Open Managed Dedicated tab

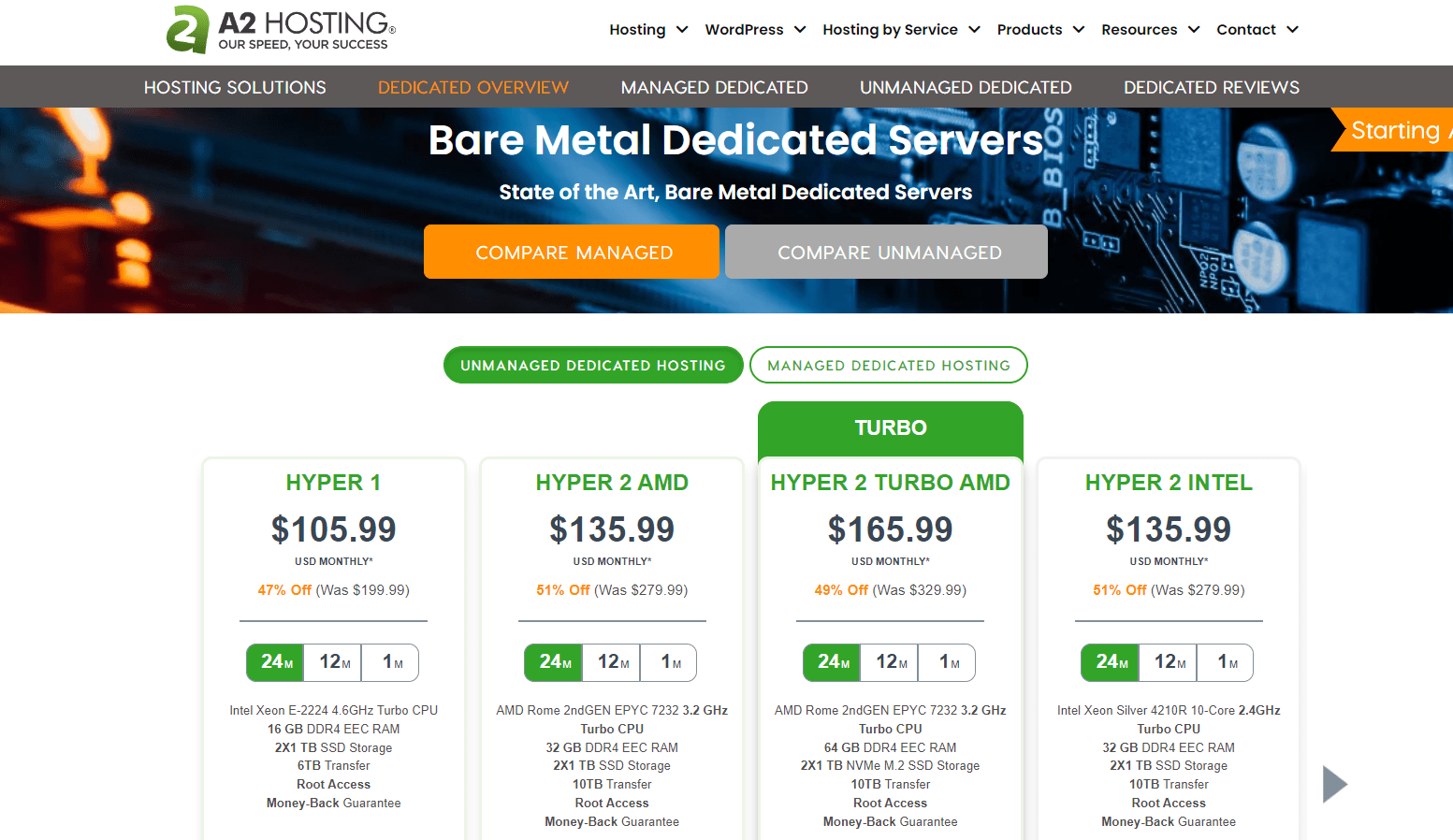pyautogui.click(x=714, y=87)
